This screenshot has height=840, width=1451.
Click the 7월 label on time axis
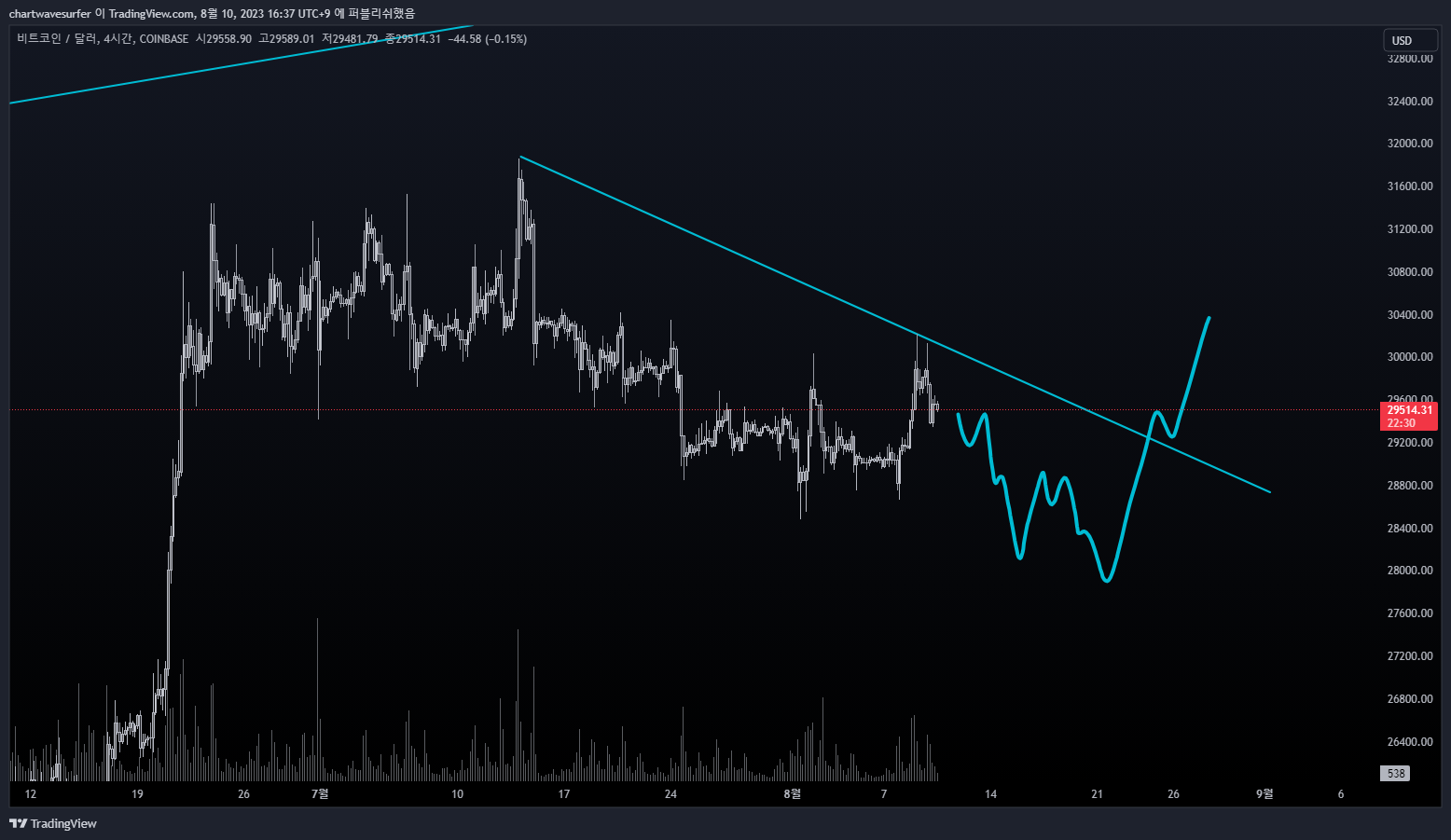point(320,794)
